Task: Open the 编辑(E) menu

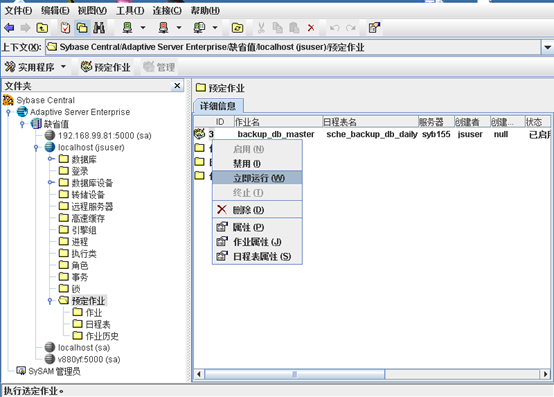Action: [x=55, y=11]
